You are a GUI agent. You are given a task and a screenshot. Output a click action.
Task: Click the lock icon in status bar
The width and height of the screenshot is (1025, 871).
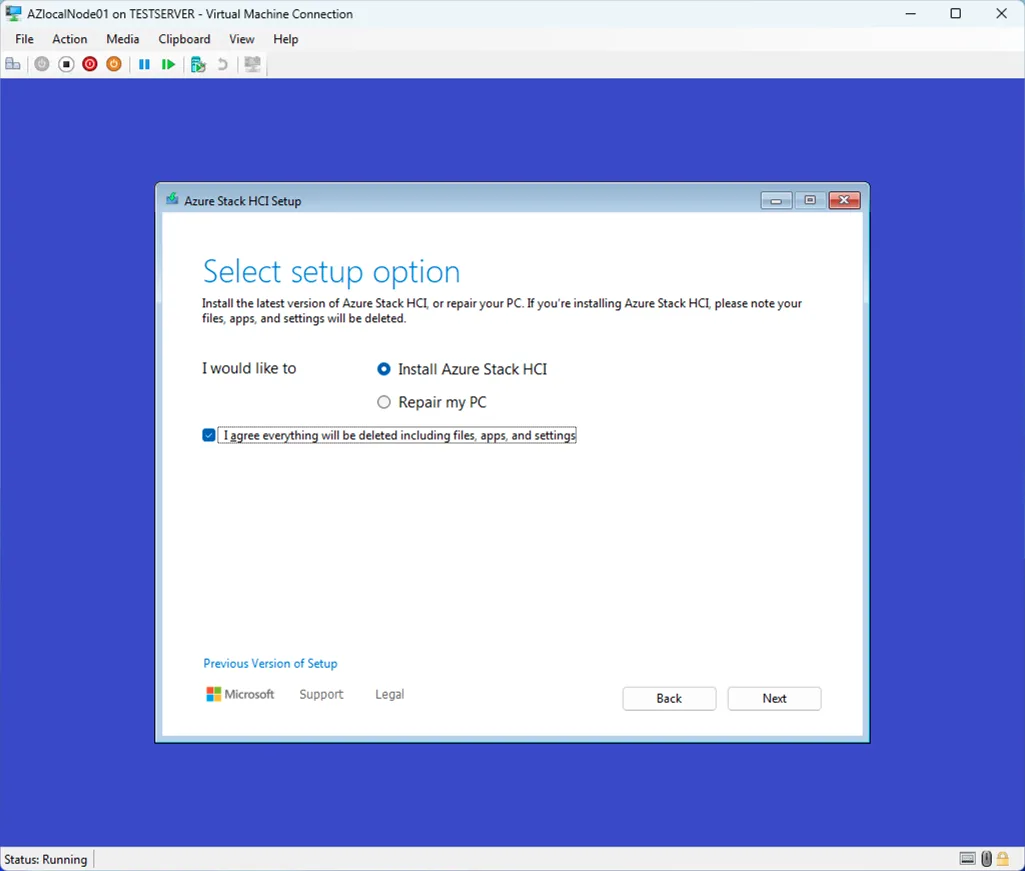click(x=1003, y=859)
